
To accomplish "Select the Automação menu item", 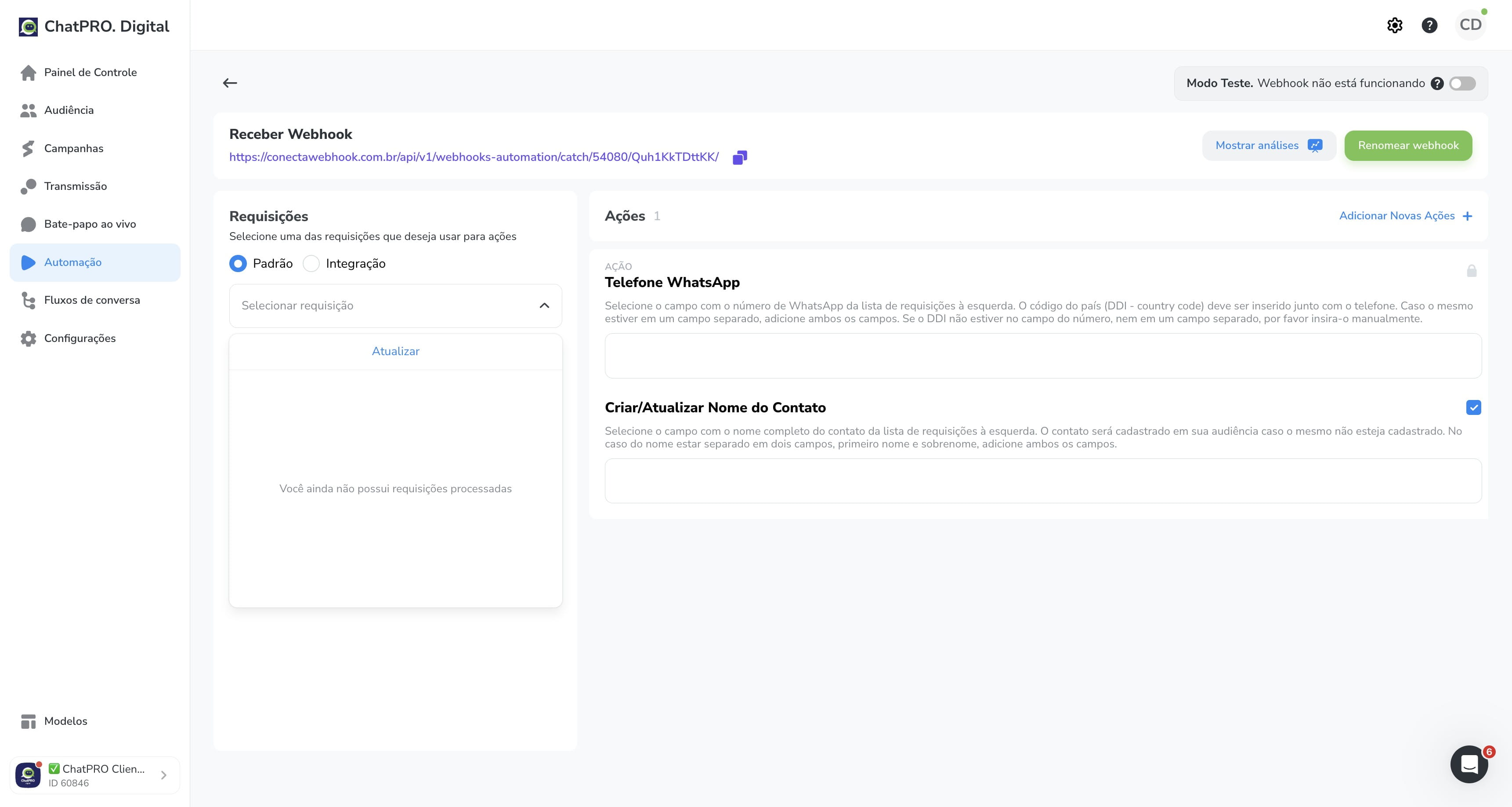I will tap(95, 262).
